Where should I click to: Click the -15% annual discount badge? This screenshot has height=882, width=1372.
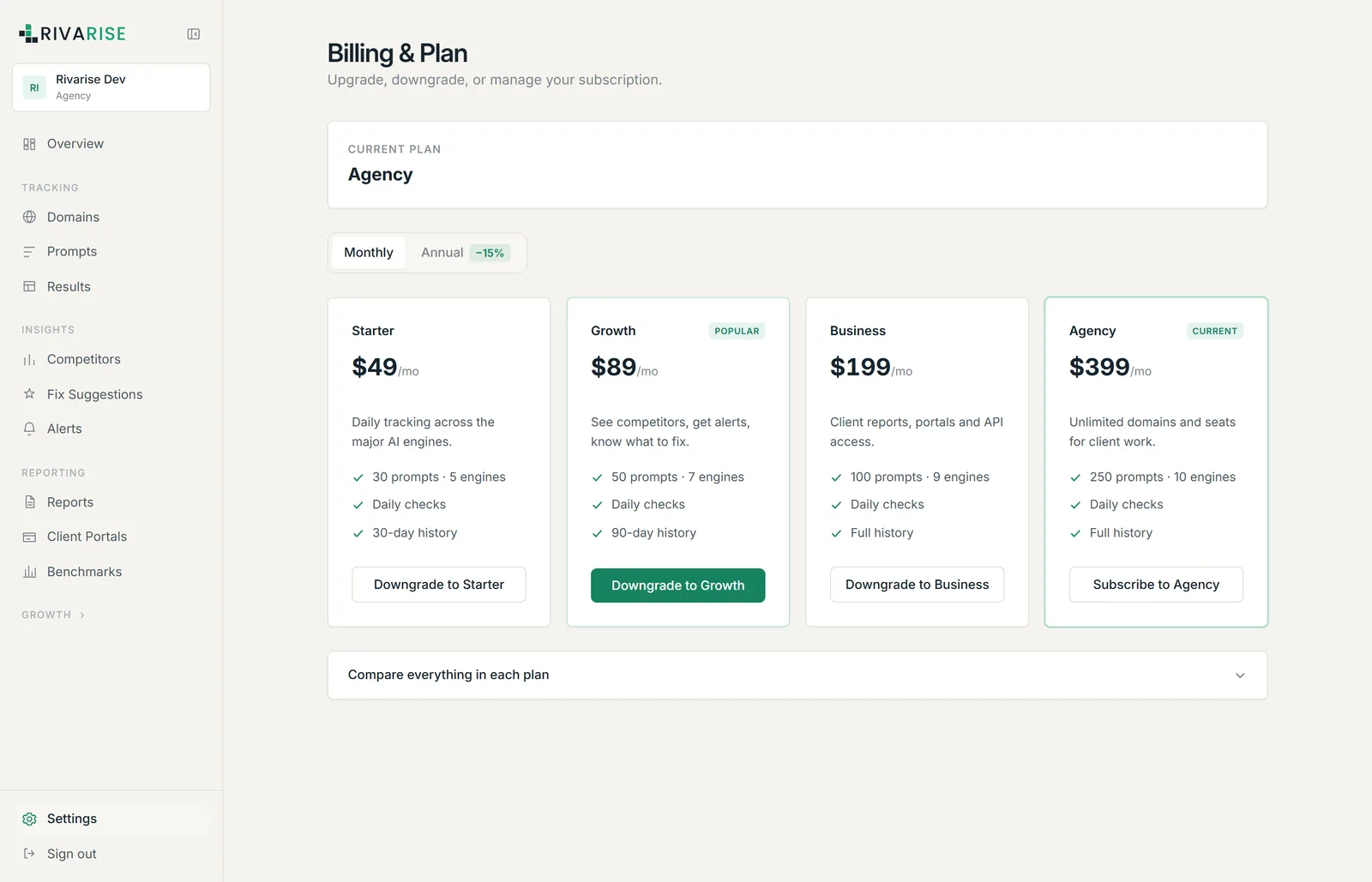tap(490, 253)
